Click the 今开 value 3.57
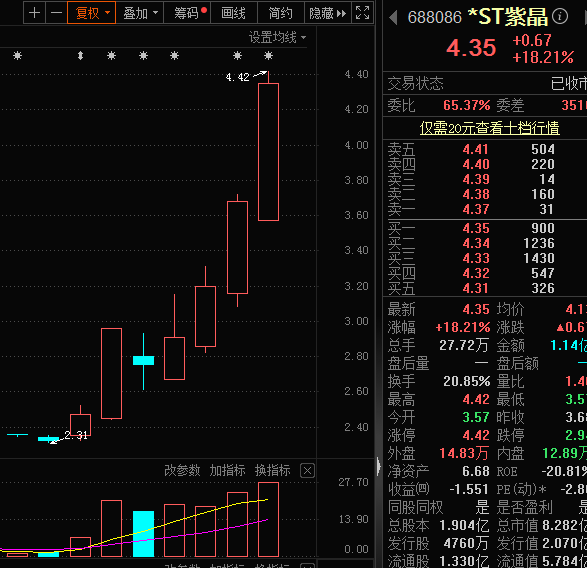Image resolution: width=587 pixels, height=568 pixels. point(476,417)
